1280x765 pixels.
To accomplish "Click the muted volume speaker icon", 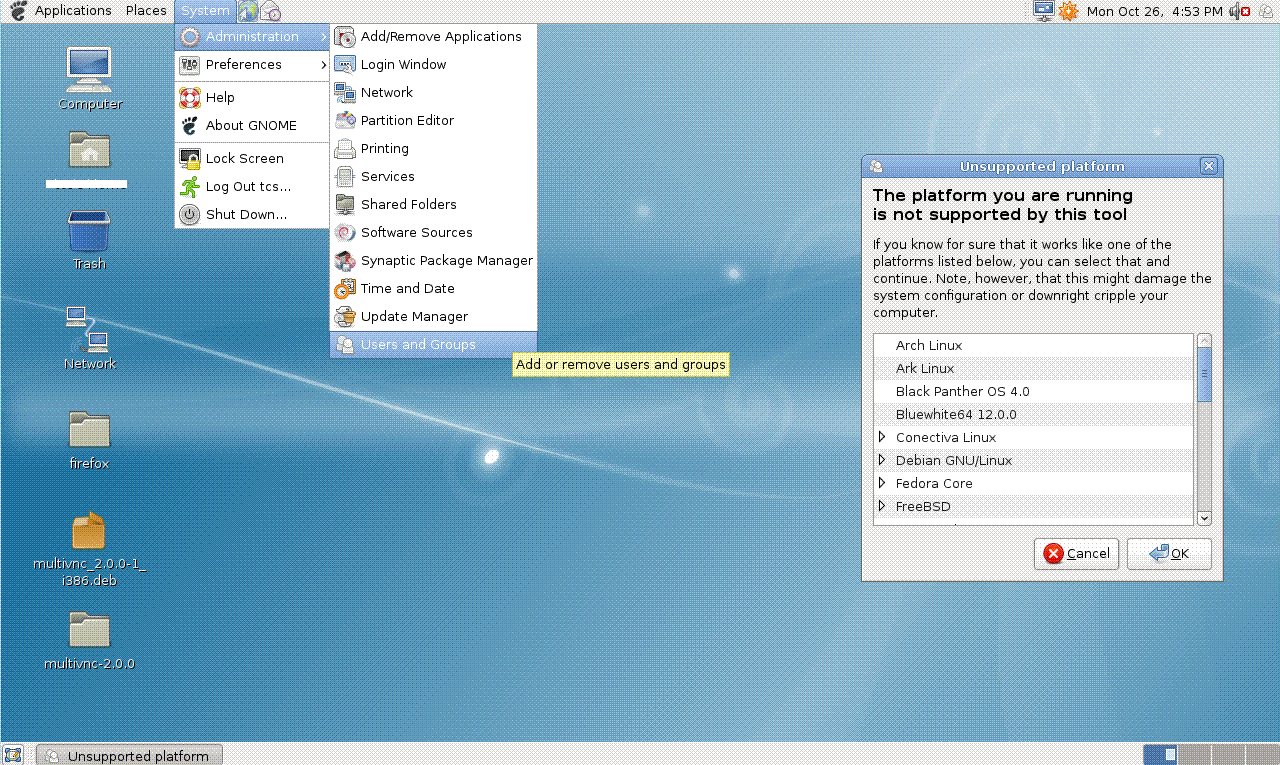I will coord(1240,11).
